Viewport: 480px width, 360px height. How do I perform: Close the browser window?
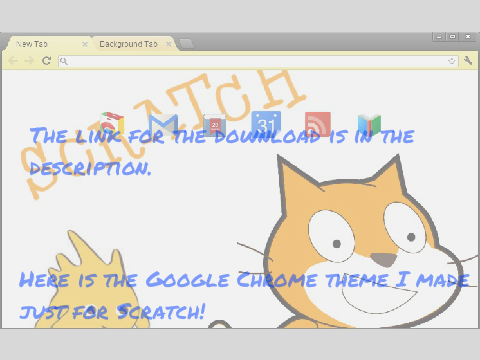[x=468, y=37]
